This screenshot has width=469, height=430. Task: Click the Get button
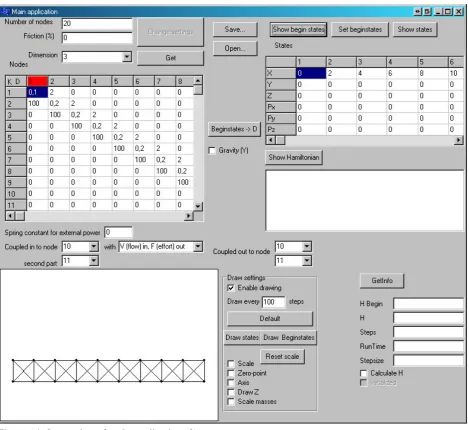(x=170, y=58)
